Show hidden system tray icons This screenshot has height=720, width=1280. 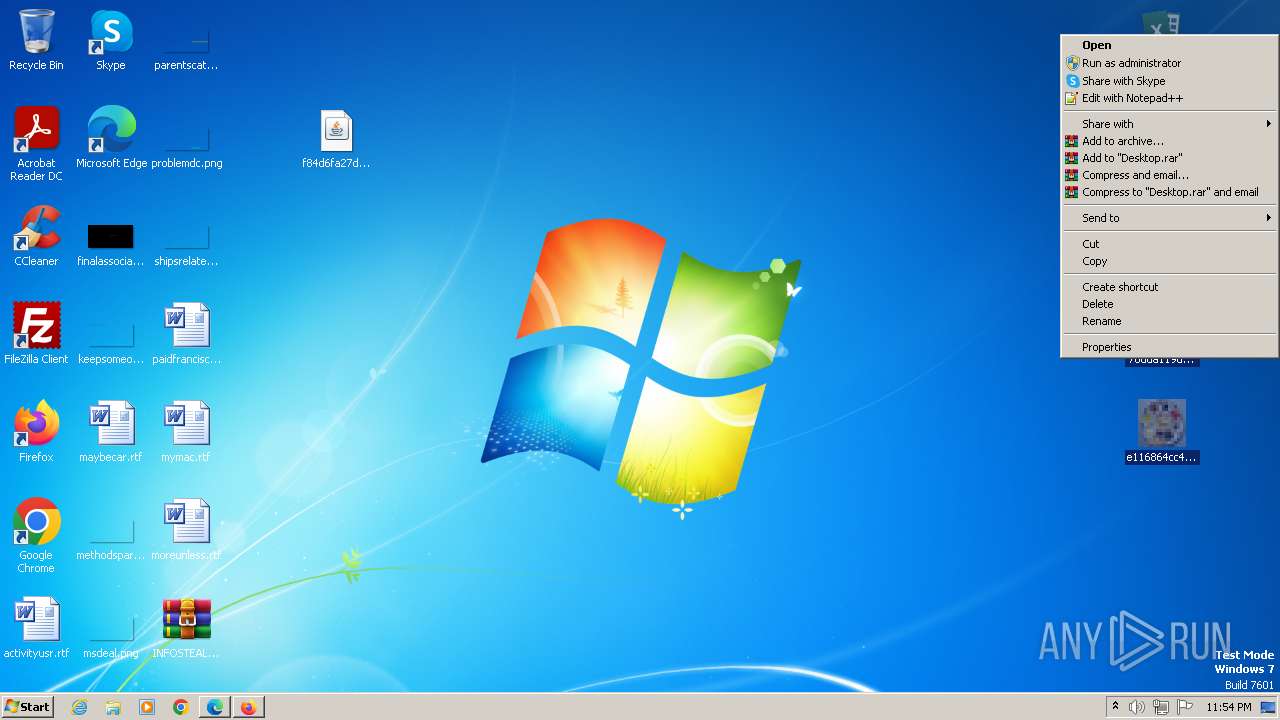[x=1115, y=707]
